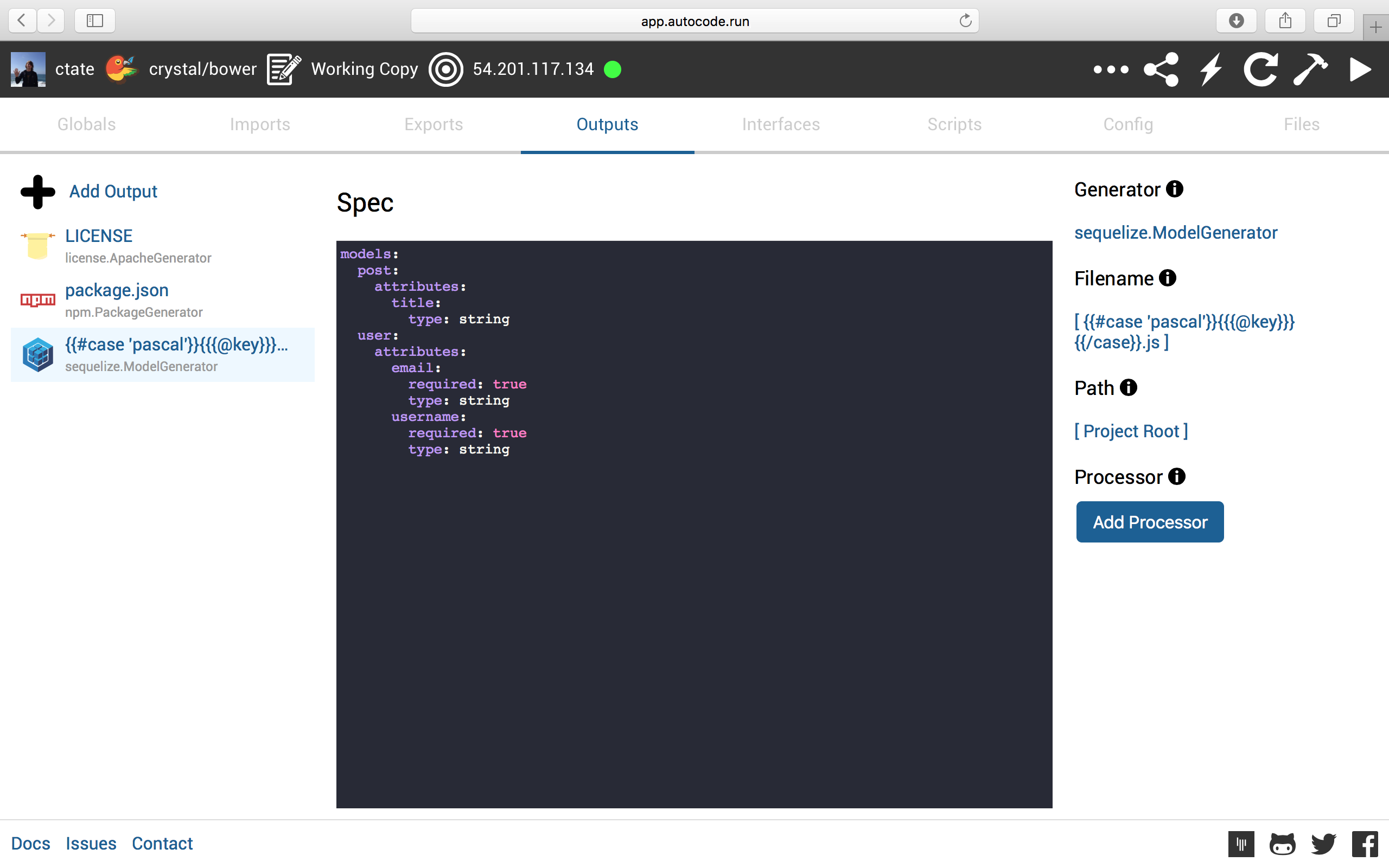The height and width of the screenshot is (868, 1389).
Task: Open the sequelize.ModelGenerator generator link
Action: click(x=1175, y=233)
